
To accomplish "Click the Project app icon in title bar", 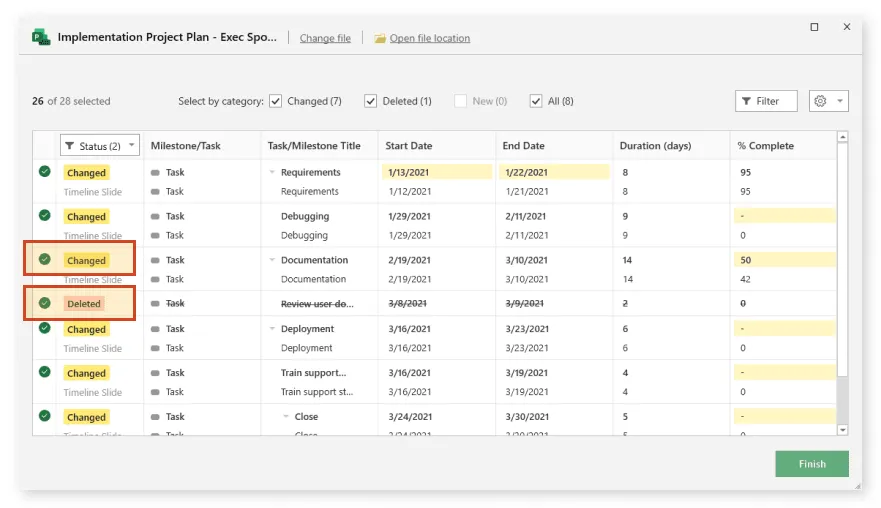I will click(x=41, y=38).
